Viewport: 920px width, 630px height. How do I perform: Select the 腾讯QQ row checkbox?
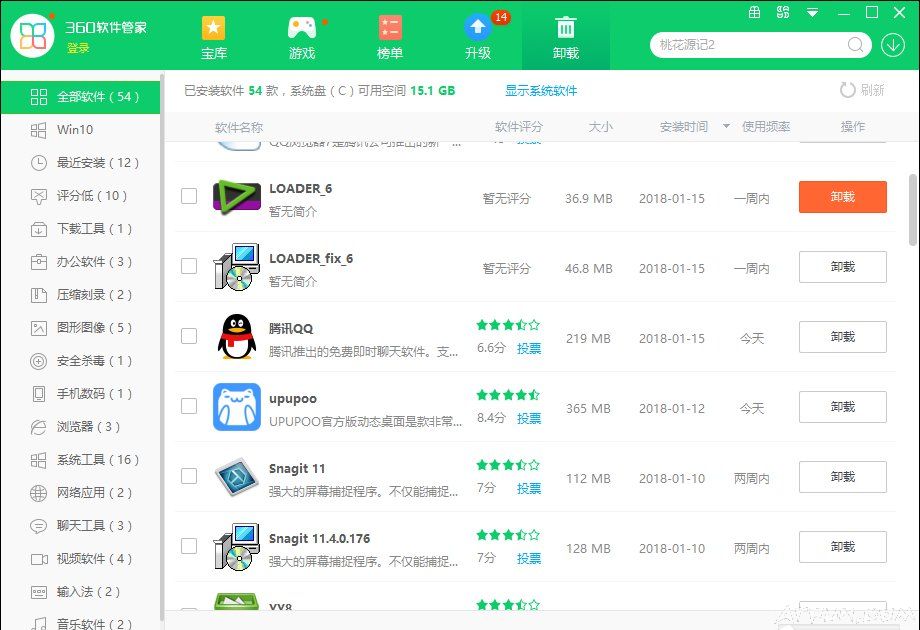click(188, 337)
